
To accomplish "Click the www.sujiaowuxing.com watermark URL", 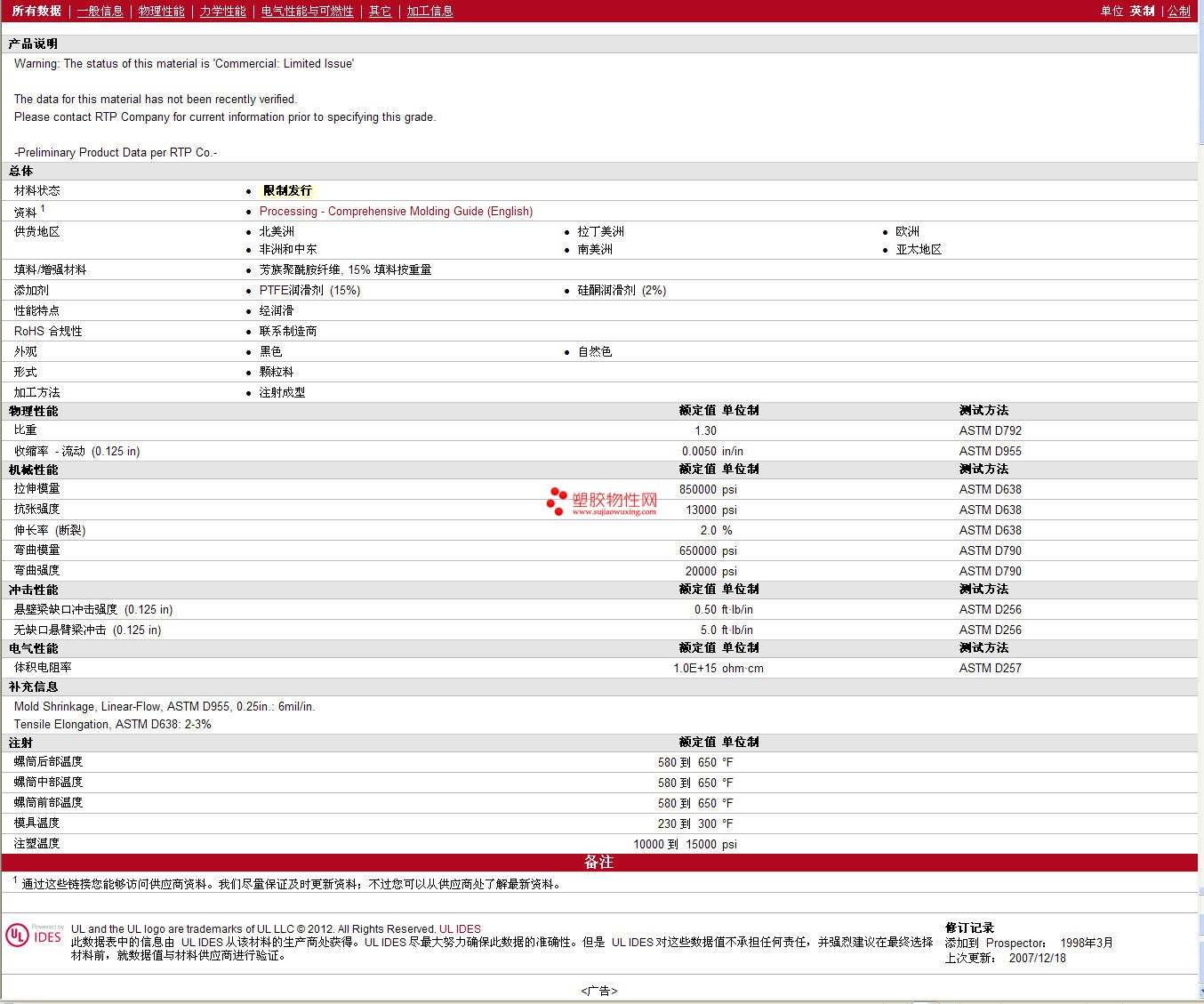I will [614, 512].
